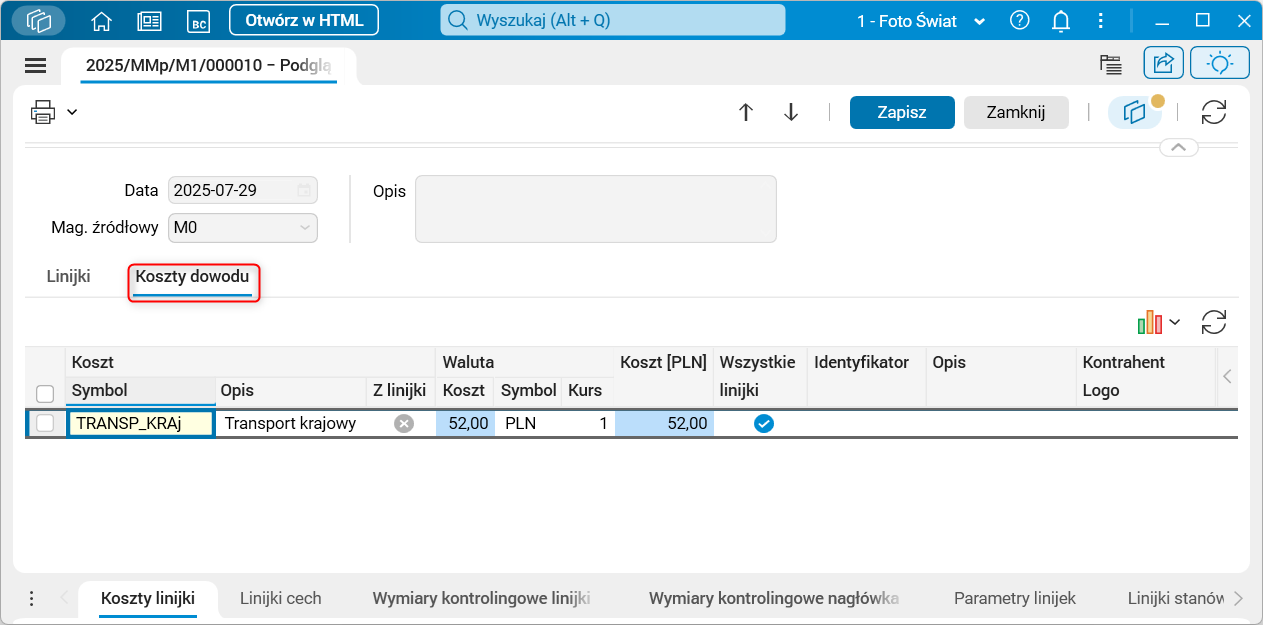Toggle the Z linijki gray X indicator

[x=403, y=423]
